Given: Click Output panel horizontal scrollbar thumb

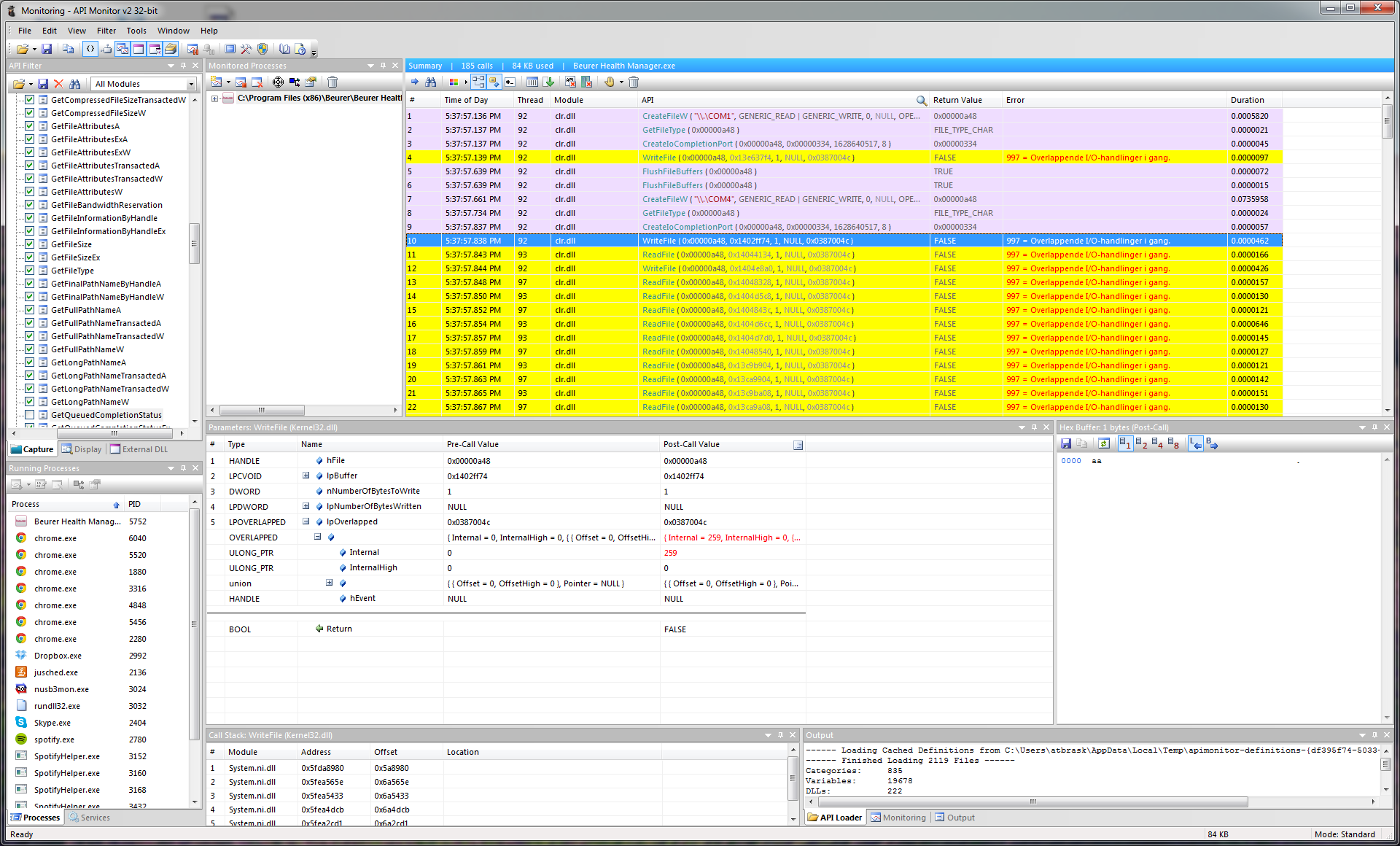Looking at the screenshot, I should tap(1032, 802).
